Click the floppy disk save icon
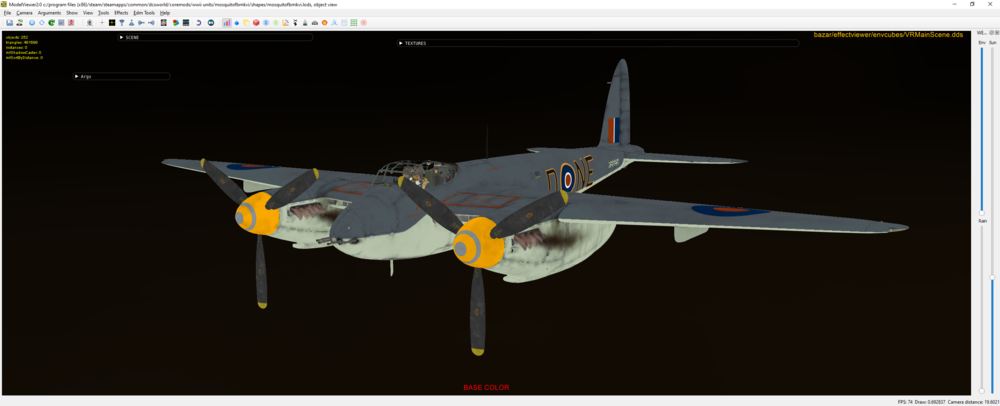Image resolution: width=1000 pixels, height=406 pixels. click(10, 22)
